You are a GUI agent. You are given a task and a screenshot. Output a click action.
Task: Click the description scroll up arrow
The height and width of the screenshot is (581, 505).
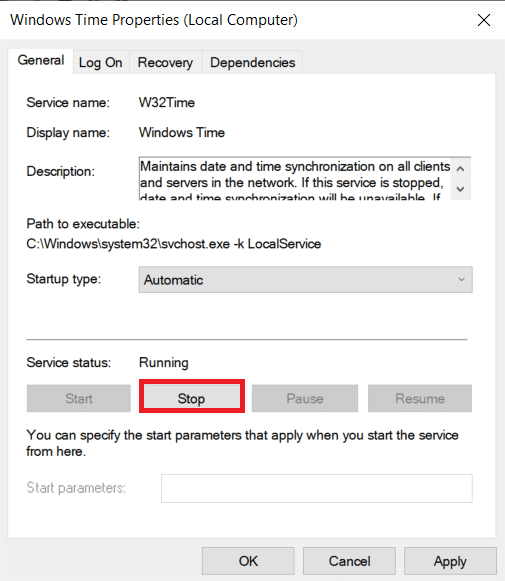coord(461,169)
